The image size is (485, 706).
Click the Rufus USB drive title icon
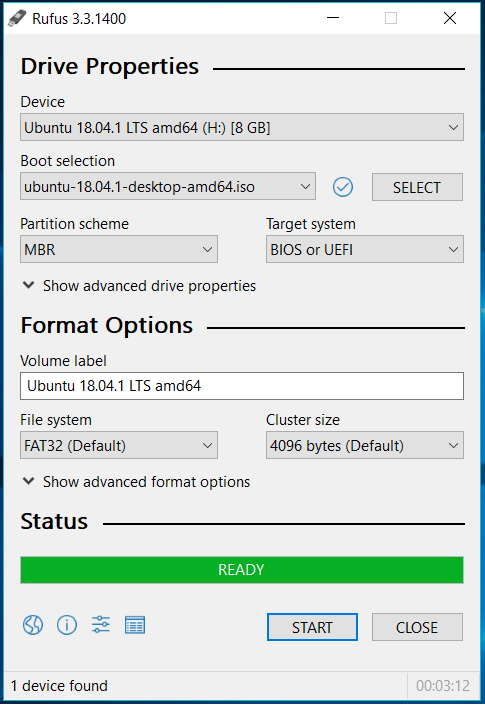tap(17, 18)
